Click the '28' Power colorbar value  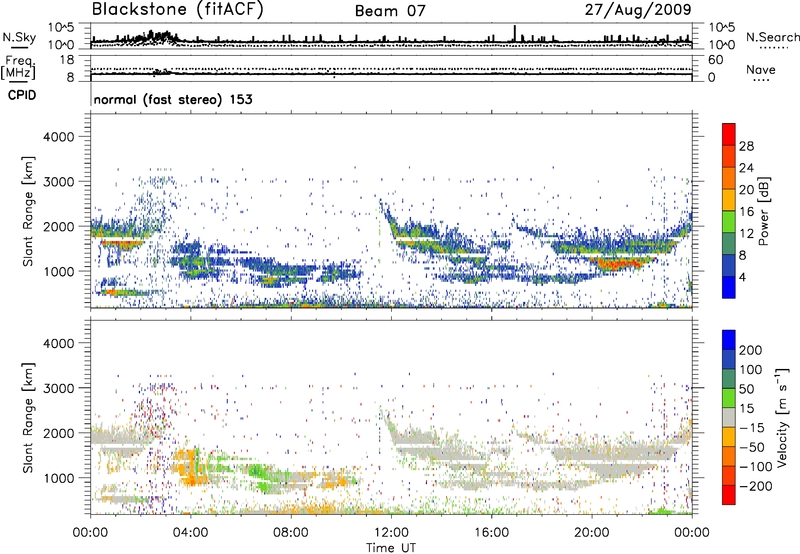[x=746, y=146]
